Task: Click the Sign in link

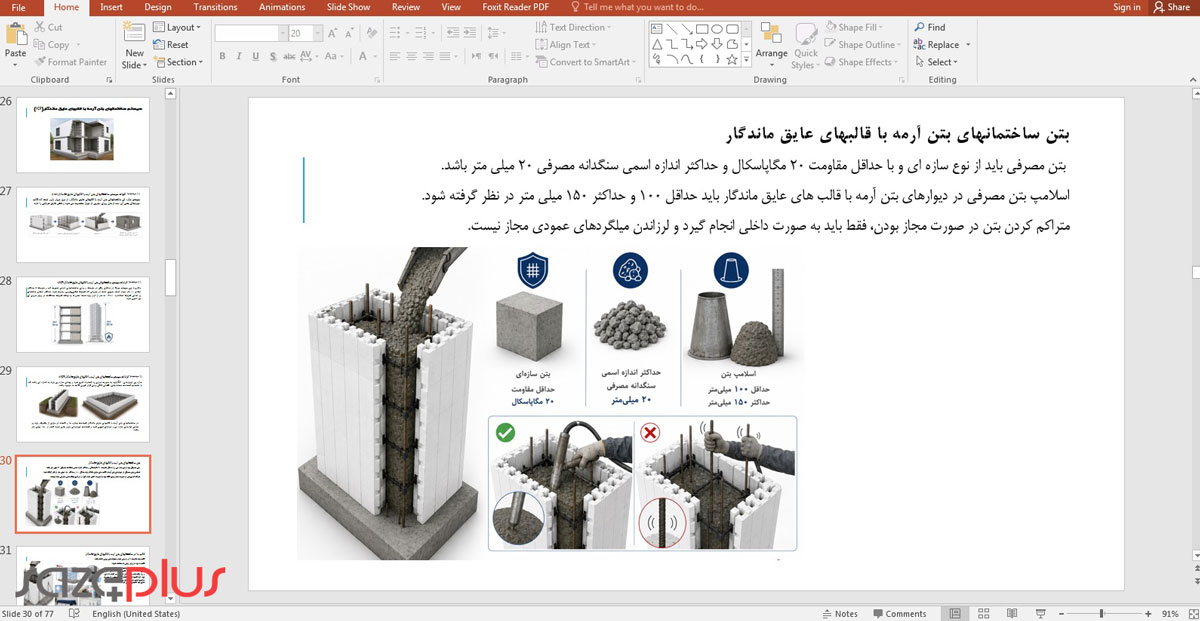Action: pyautogui.click(x=1126, y=7)
